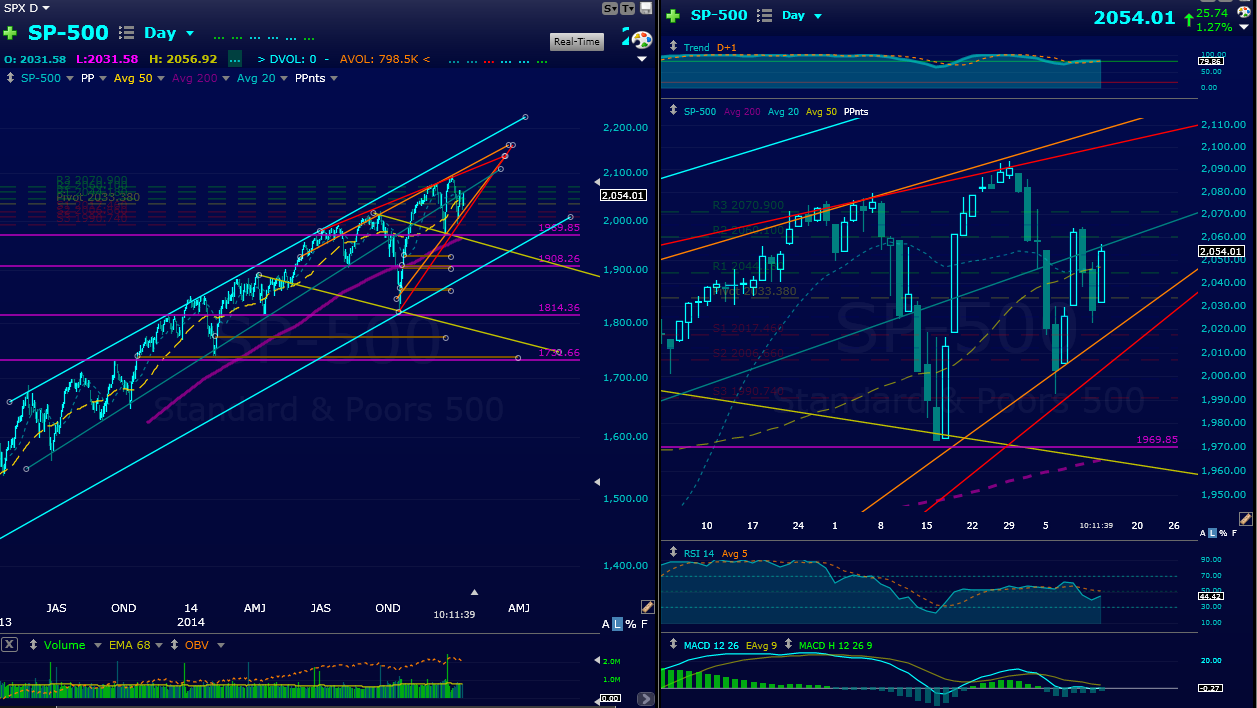This screenshot has width=1257, height=708.
Task: Toggle F scale option on left chart
Action: (644, 624)
